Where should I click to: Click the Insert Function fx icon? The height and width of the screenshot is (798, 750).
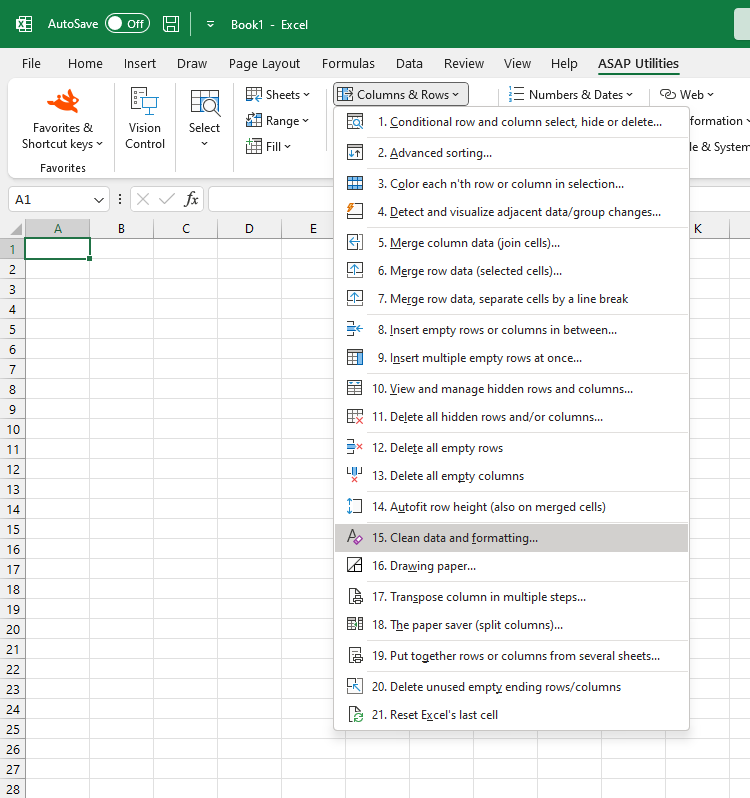191,199
